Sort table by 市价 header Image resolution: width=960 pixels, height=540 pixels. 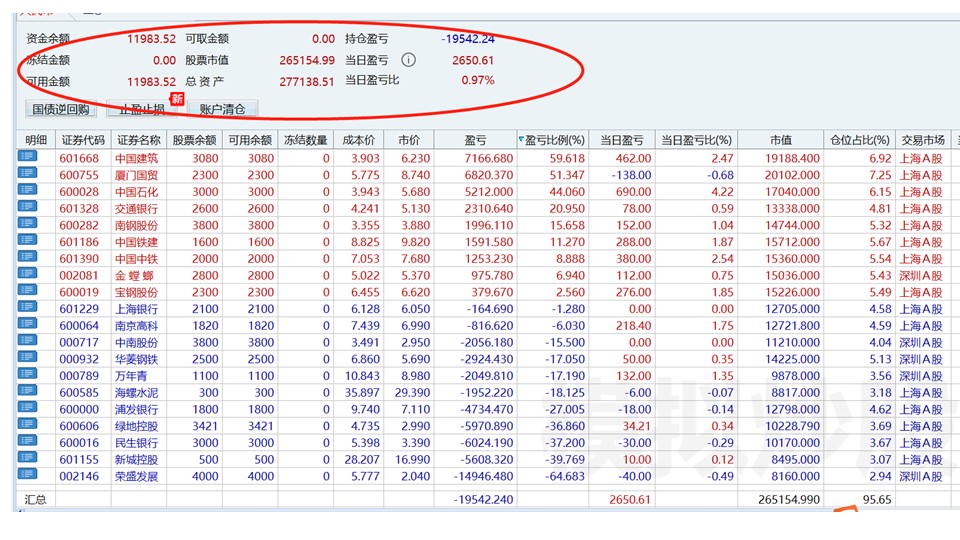click(409, 140)
